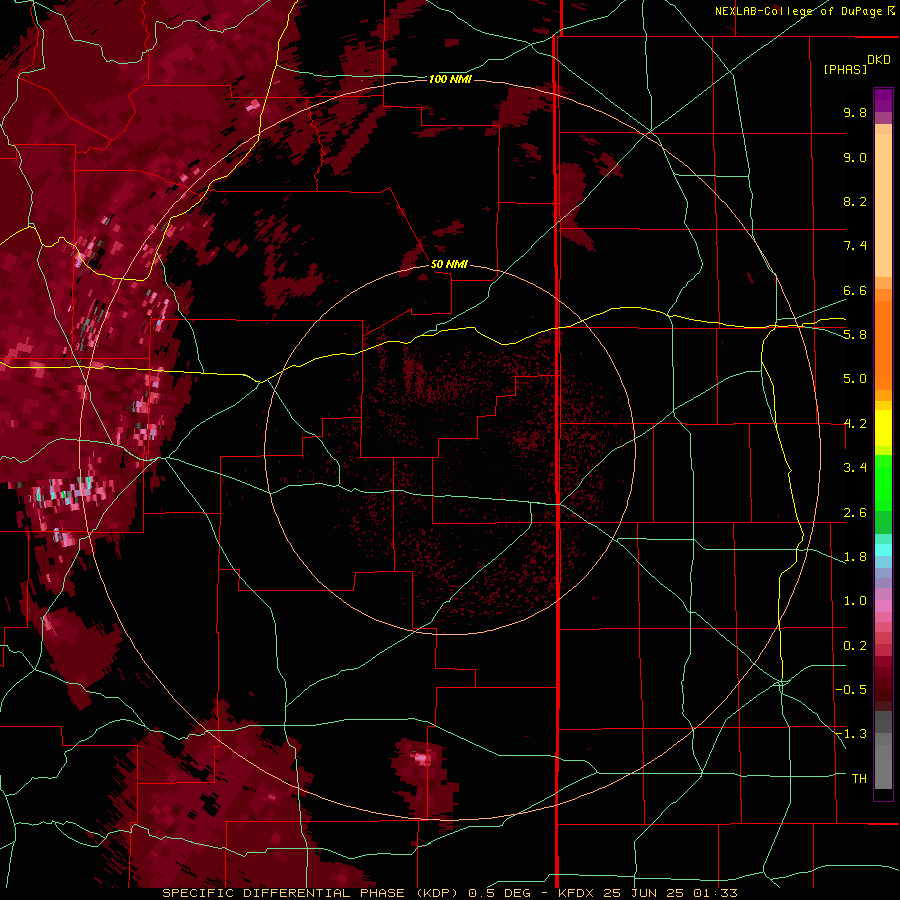Click the 5.8 value on the color scale

point(855,335)
